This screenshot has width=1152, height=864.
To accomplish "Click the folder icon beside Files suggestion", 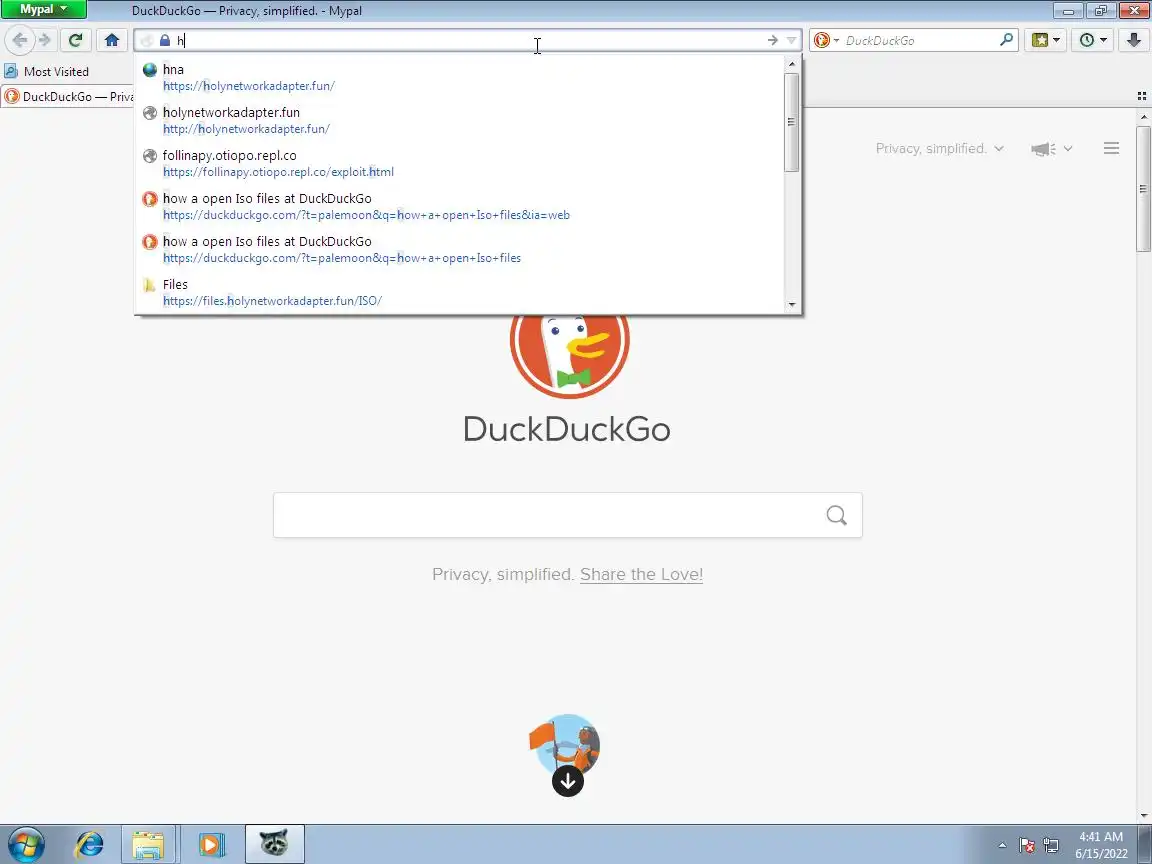I will [150, 285].
